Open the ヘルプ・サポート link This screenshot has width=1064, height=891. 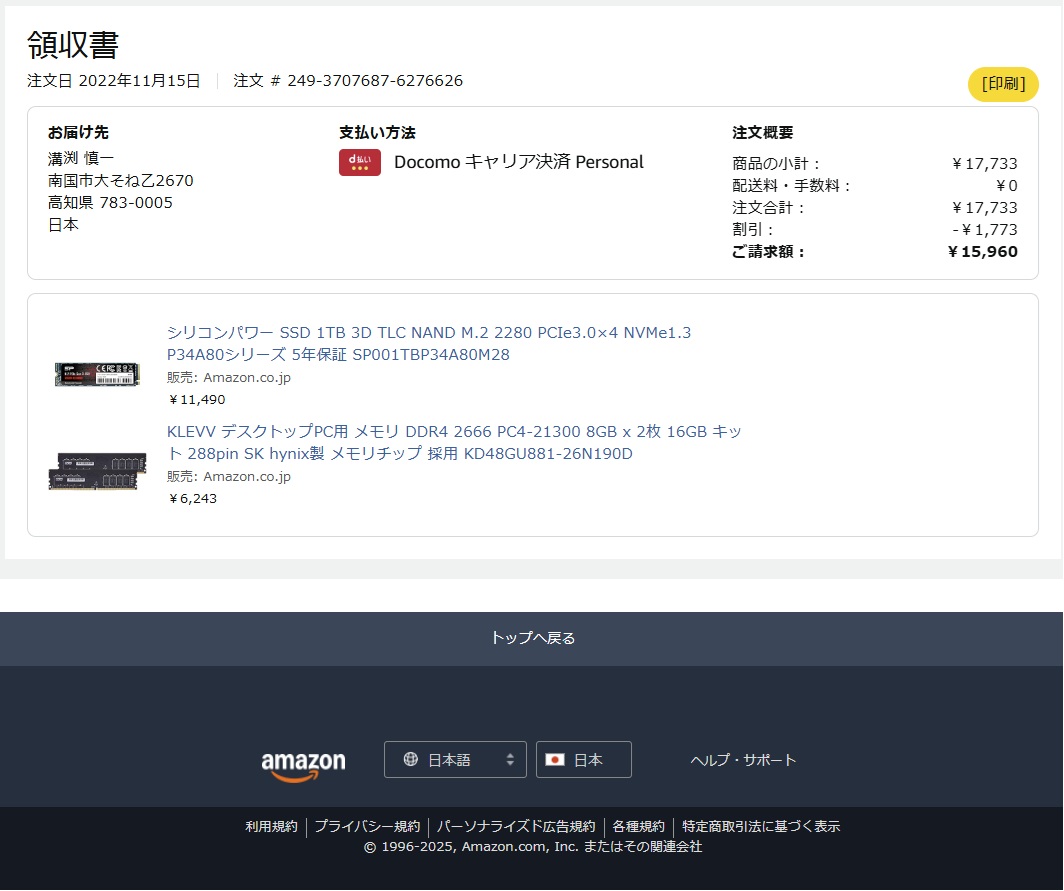[743, 760]
